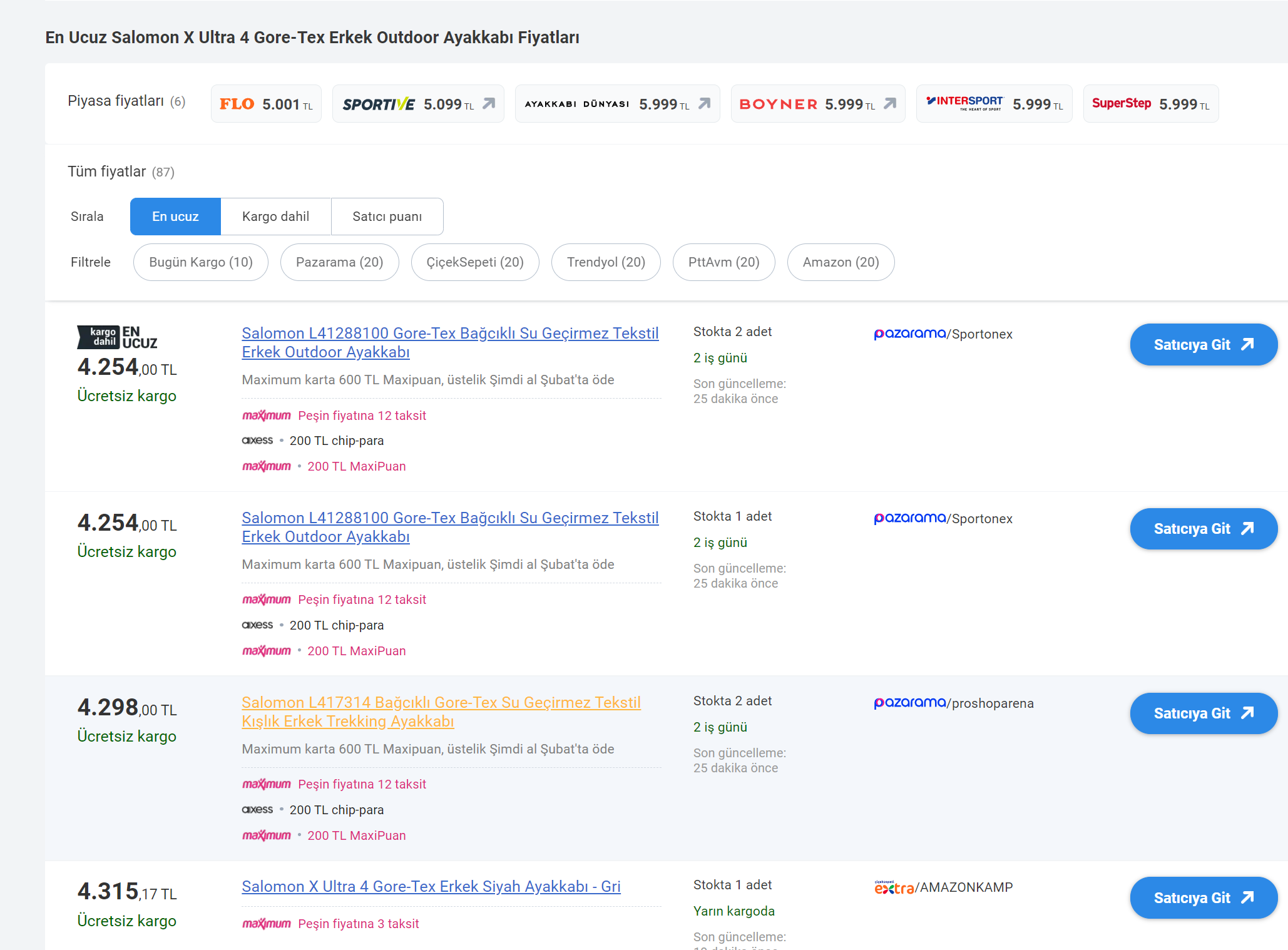Image resolution: width=1288 pixels, height=950 pixels.
Task: Click Maximum logo beside 12 taksit in proshoparena offer
Action: pos(267,784)
